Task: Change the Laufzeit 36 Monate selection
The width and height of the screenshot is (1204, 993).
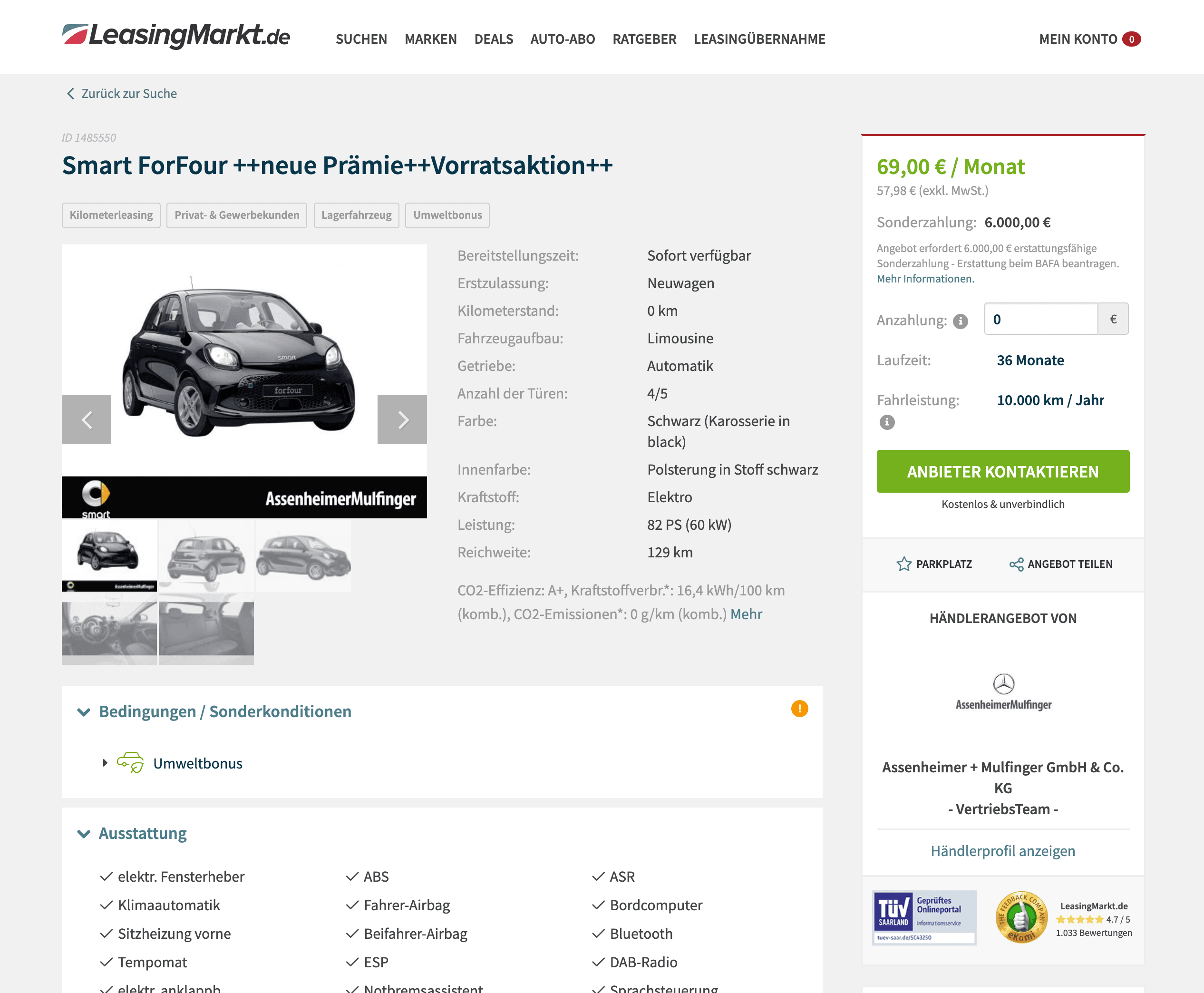Action: pyautogui.click(x=1030, y=360)
